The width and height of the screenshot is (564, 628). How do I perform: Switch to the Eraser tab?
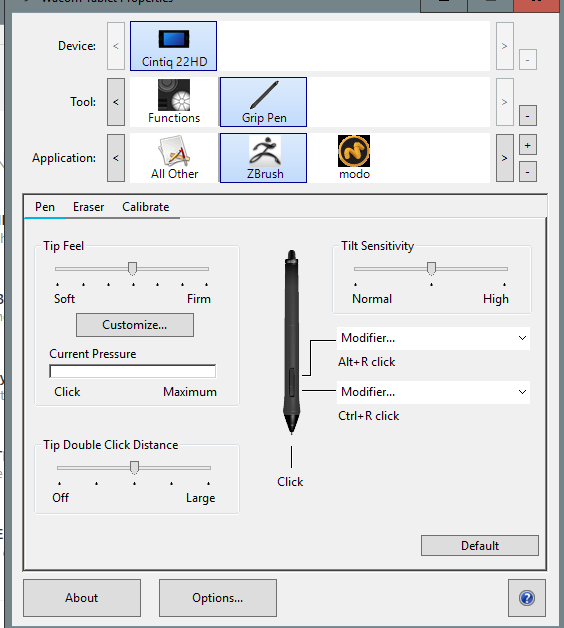[x=89, y=207]
